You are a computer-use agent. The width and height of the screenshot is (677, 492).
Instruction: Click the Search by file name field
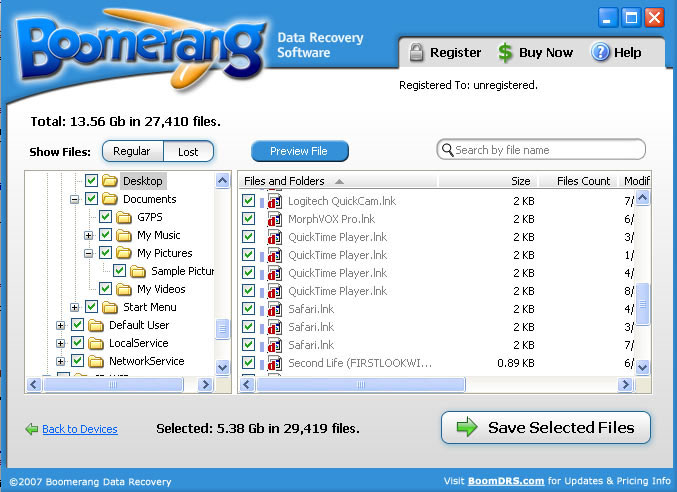[x=541, y=150]
